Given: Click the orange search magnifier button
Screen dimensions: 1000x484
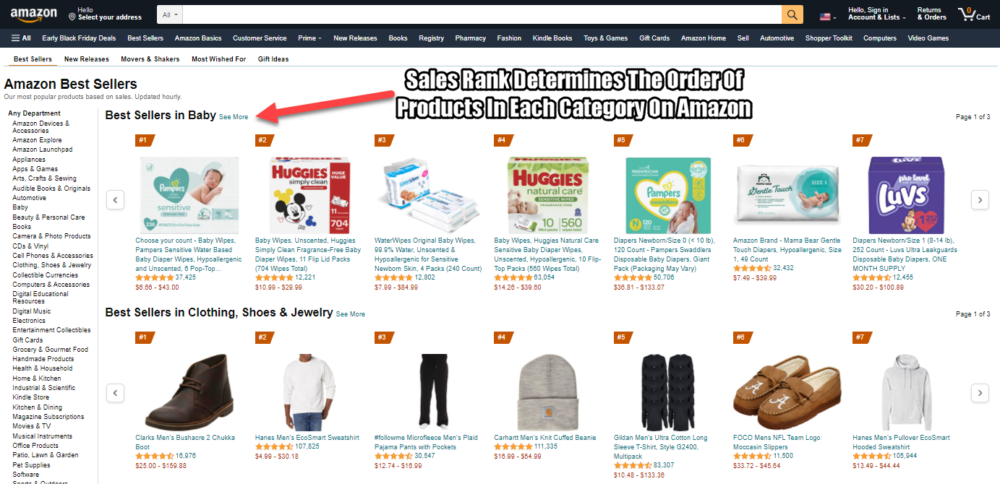Looking at the screenshot, I should [x=792, y=14].
